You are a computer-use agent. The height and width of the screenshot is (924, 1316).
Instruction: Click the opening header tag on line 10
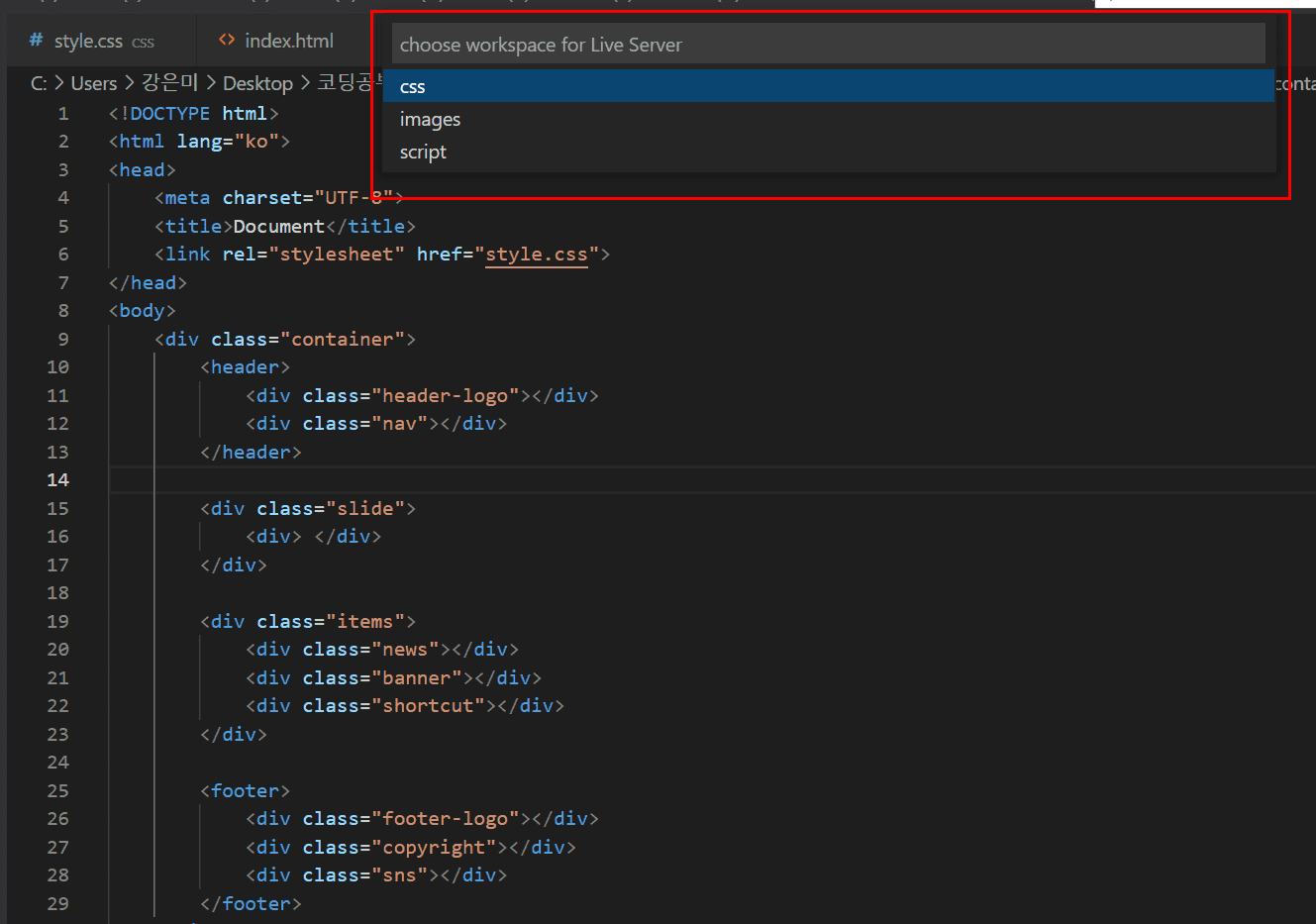coord(246,367)
